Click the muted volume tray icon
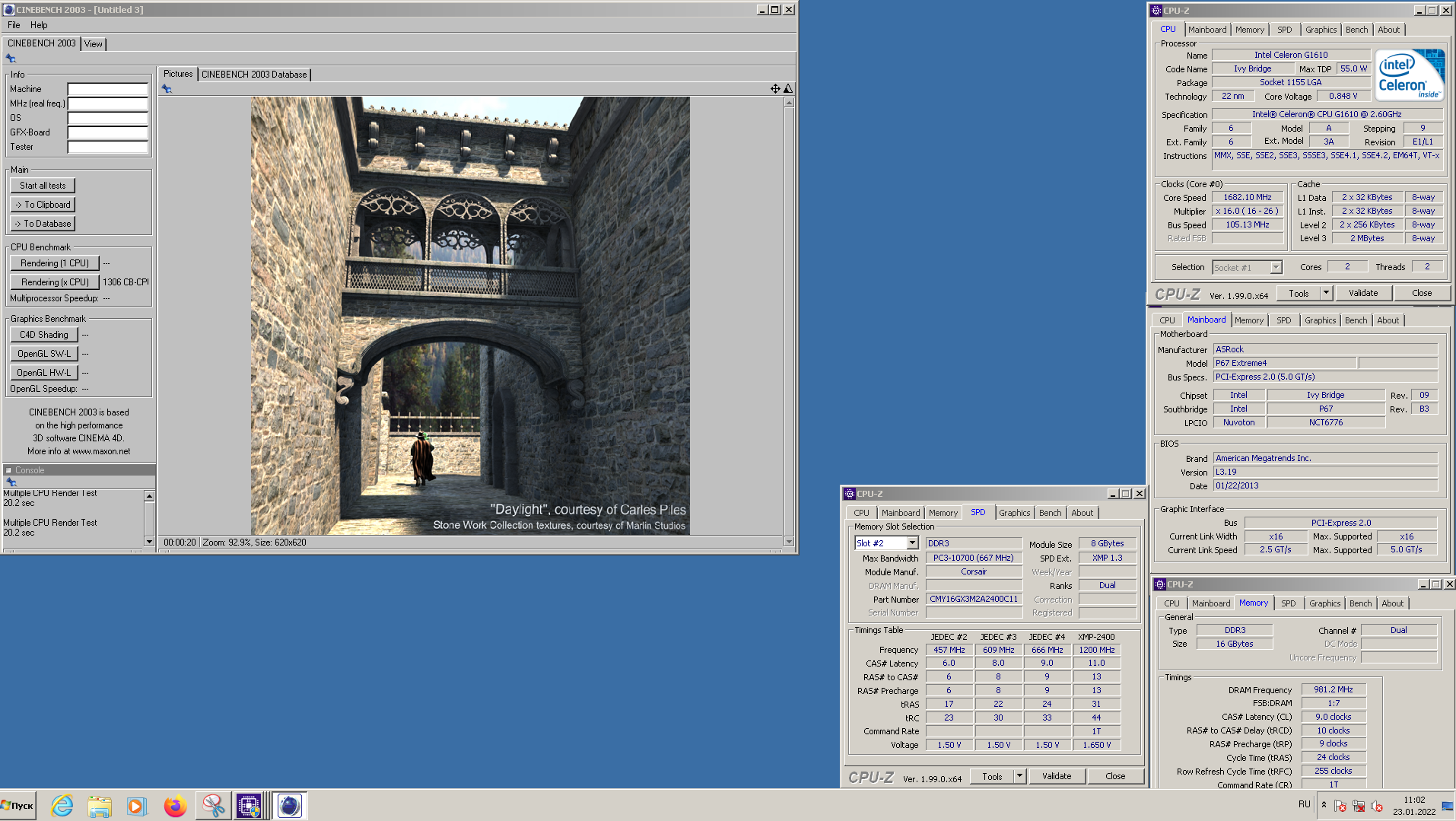This screenshot has height=821, width=1456. click(x=1377, y=806)
